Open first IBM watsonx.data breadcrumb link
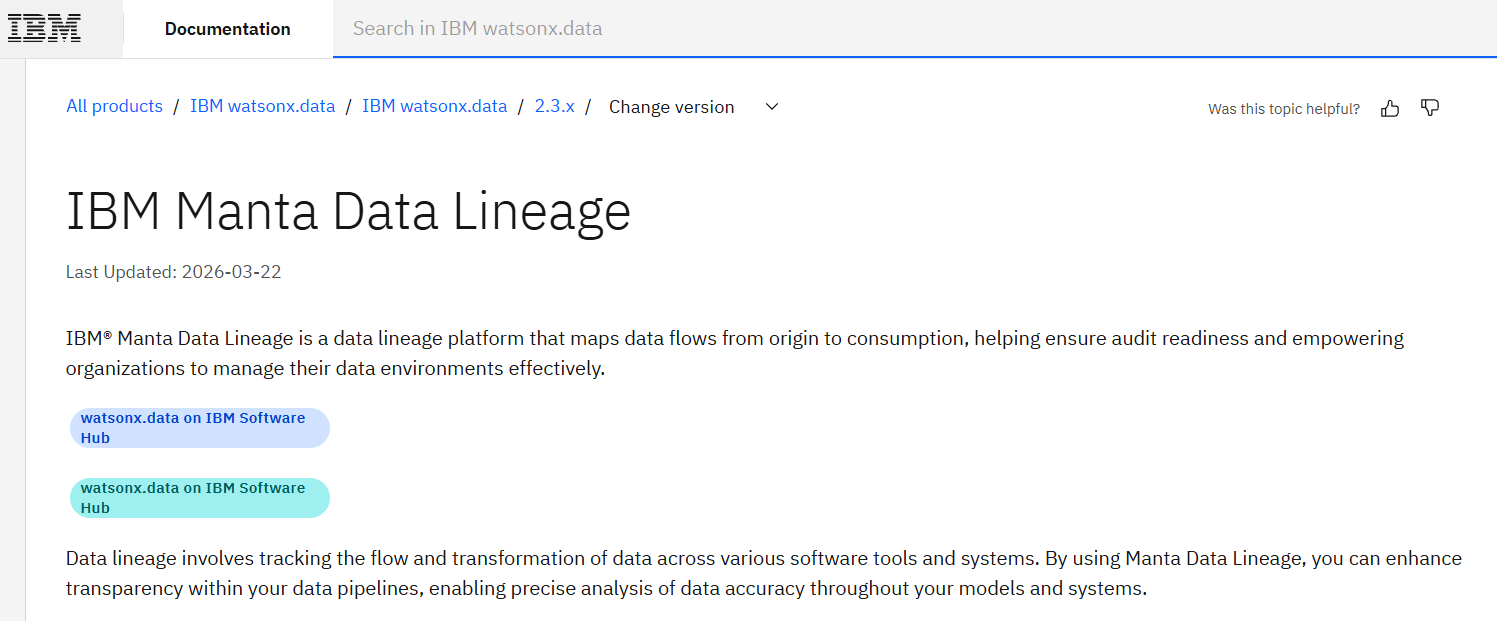Image resolution: width=1497 pixels, height=621 pixels. tap(262, 106)
